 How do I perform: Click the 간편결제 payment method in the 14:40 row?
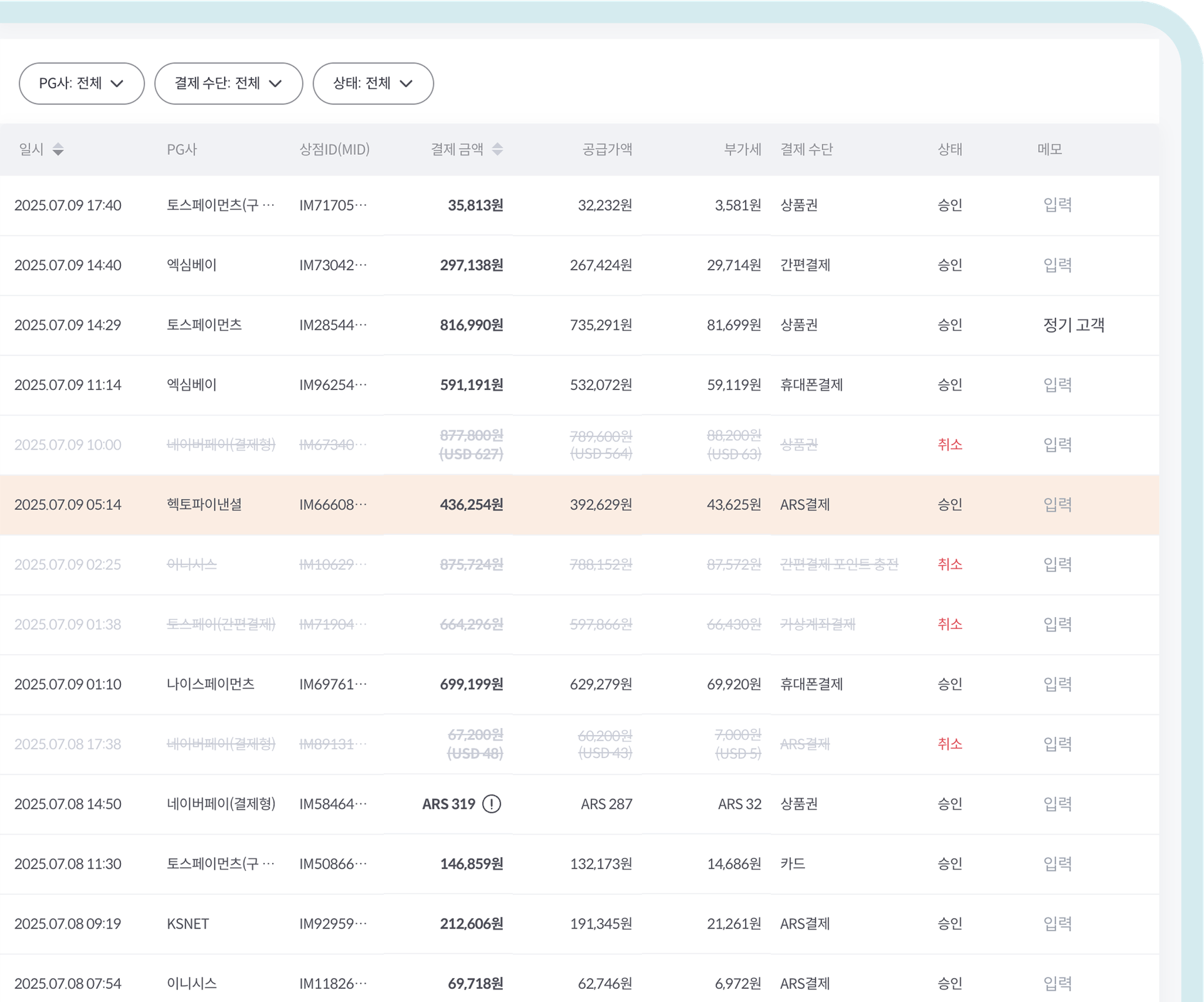805,265
